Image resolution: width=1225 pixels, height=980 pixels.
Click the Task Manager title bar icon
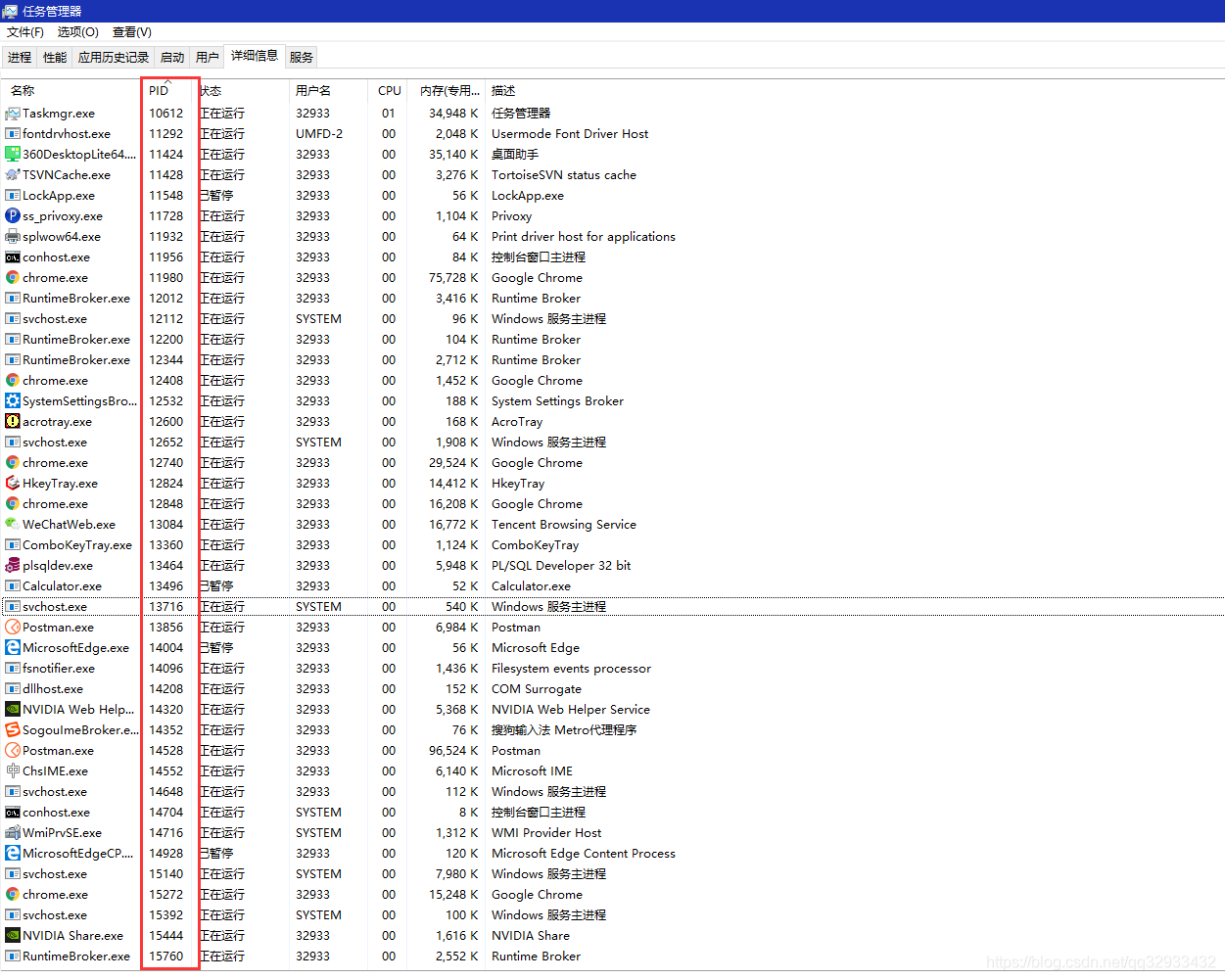coord(11,11)
